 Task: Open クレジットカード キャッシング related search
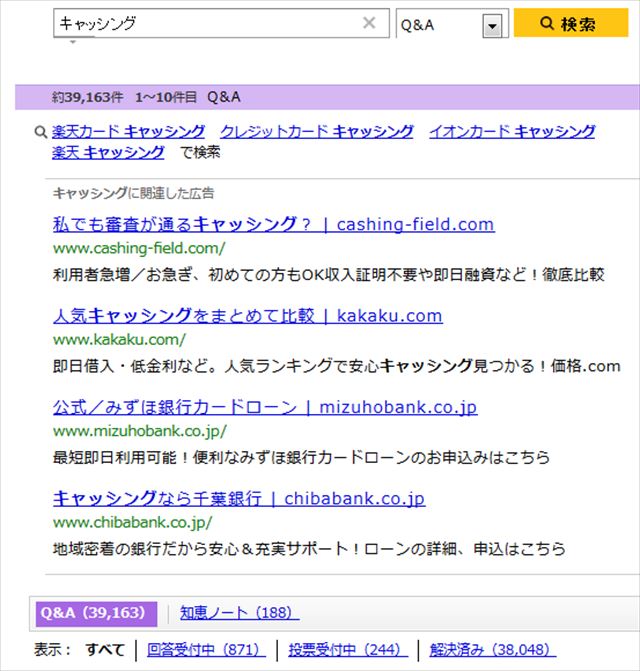[317, 131]
